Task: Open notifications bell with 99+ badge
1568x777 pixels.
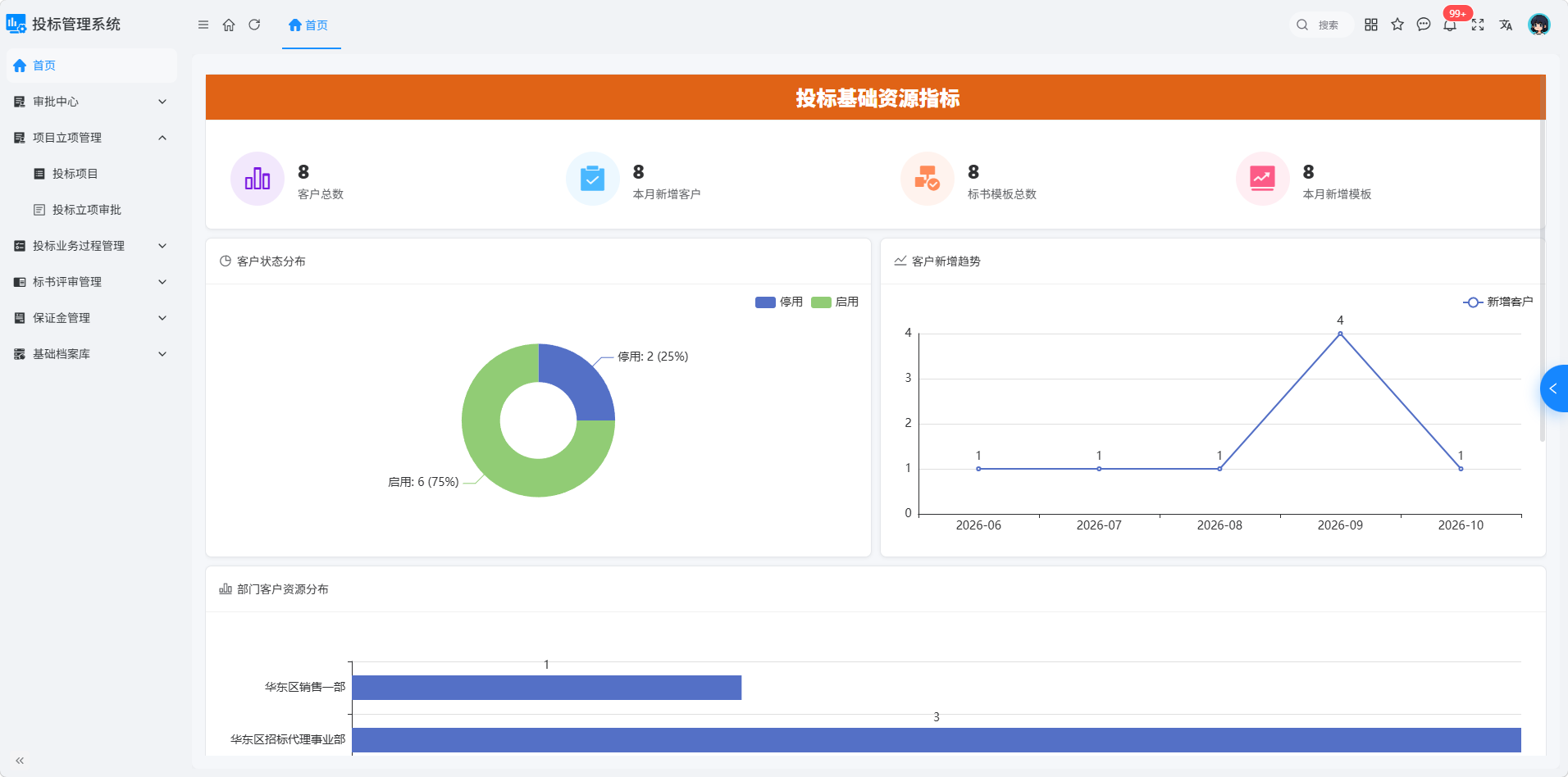Action: 1451,25
